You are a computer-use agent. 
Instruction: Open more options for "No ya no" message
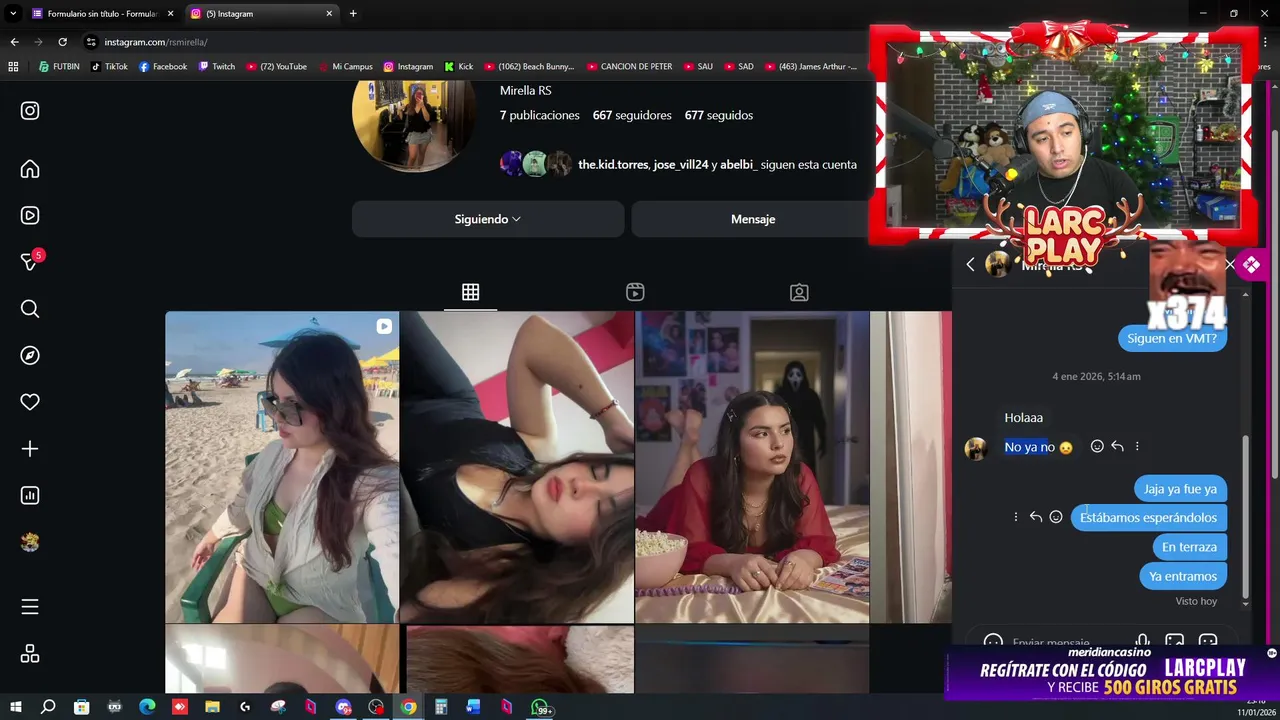click(x=1137, y=447)
